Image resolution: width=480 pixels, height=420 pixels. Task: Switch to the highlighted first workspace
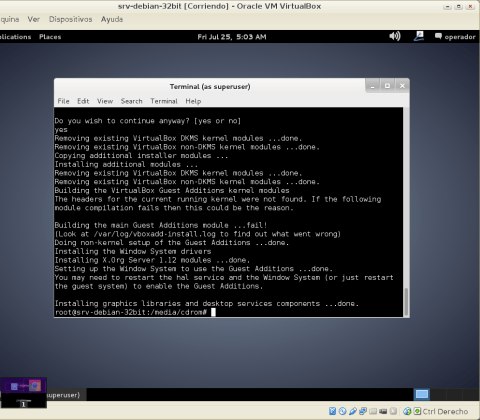[422, 395]
